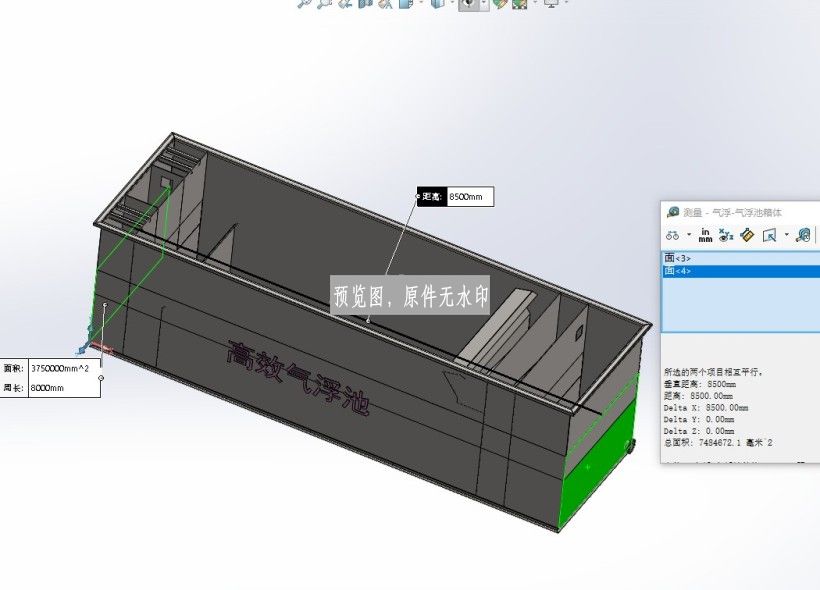Toggle Show XYZ Measurements icon
Viewport: 820px width, 590px height.
[x=726, y=235]
